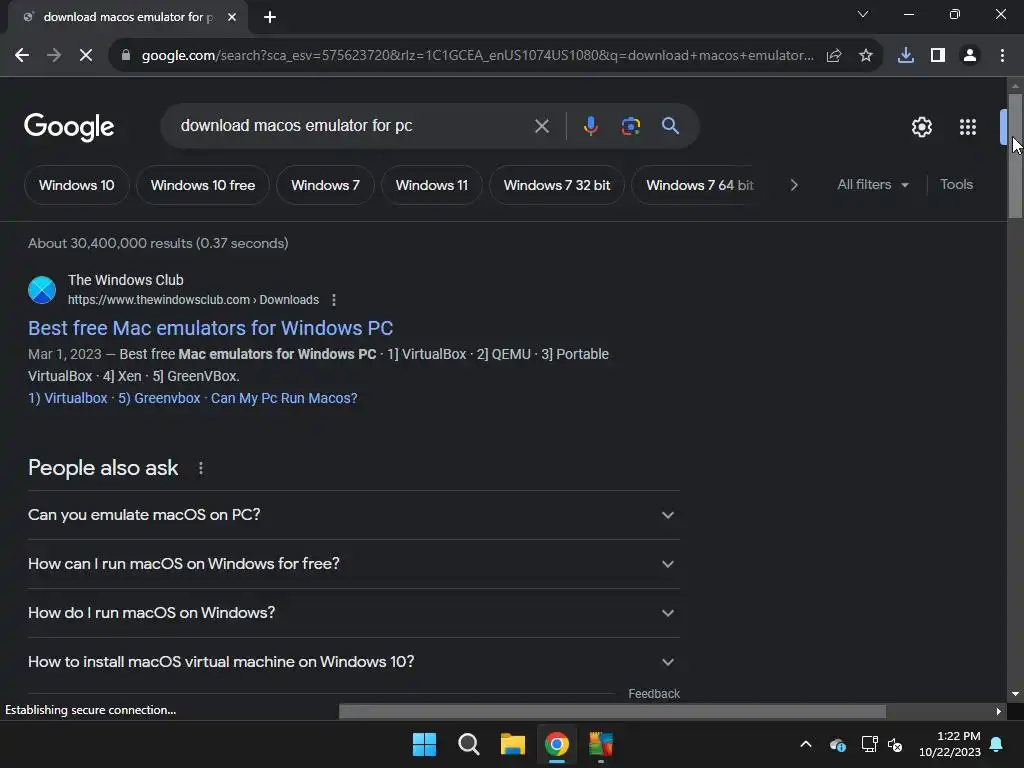
Task: Expand How can I run macOS free
Action: (x=353, y=564)
